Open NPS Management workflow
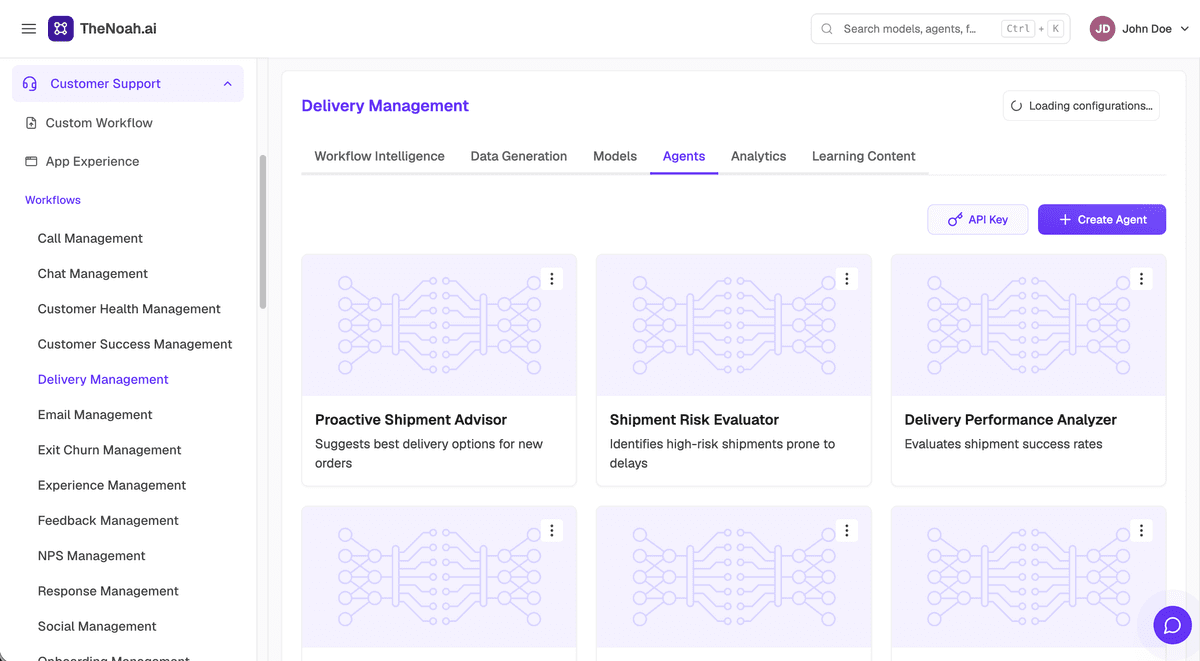The image size is (1200, 661). (92, 556)
